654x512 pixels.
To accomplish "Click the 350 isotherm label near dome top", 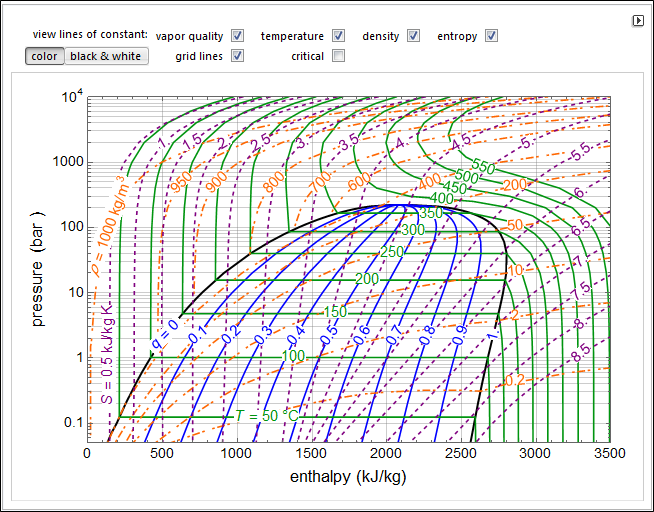I will [x=431, y=213].
